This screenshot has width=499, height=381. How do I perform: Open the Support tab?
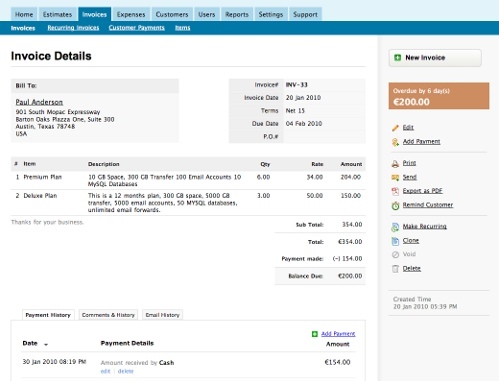[305, 14]
